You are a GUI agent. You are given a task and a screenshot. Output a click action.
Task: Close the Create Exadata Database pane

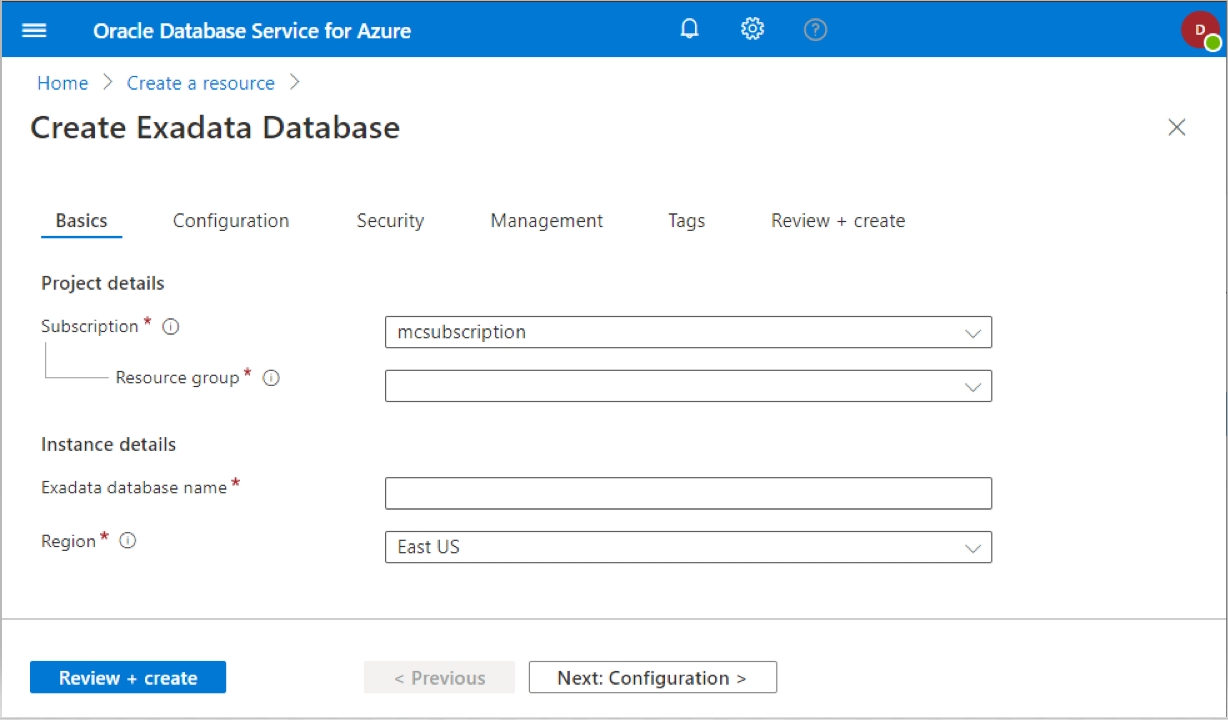click(1177, 127)
